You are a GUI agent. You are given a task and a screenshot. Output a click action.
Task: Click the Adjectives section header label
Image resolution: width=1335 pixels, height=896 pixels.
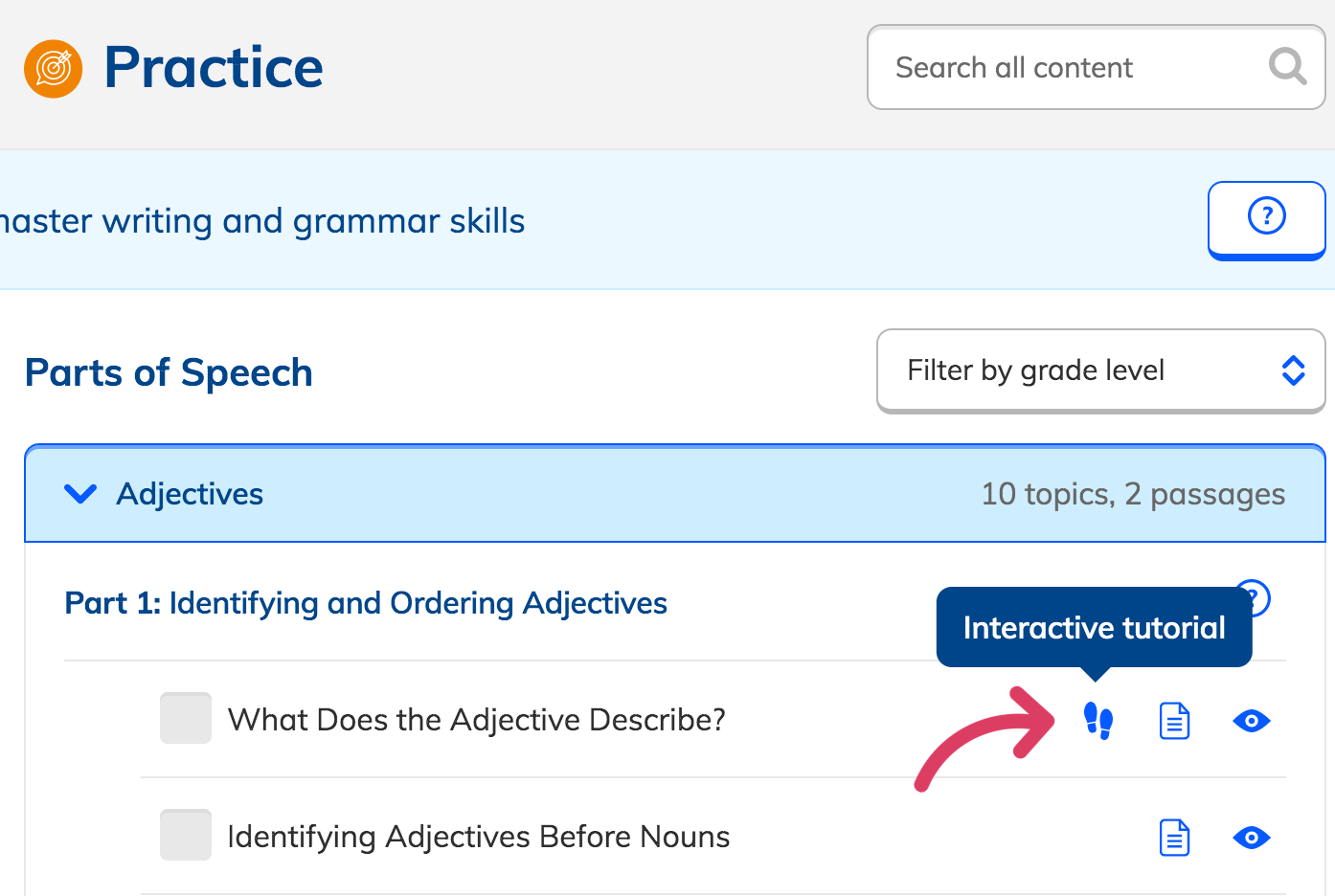point(190,494)
